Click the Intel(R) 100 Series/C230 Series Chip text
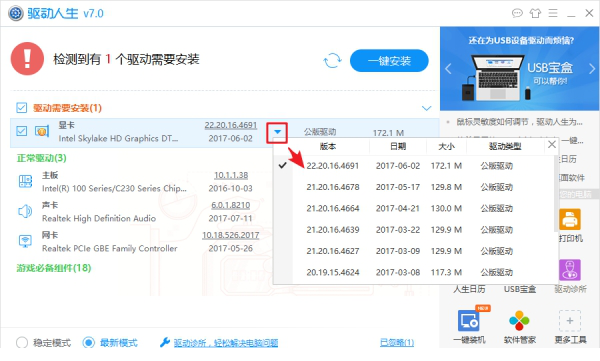The width and height of the screenshot is (600, 361). pos(114,188)
